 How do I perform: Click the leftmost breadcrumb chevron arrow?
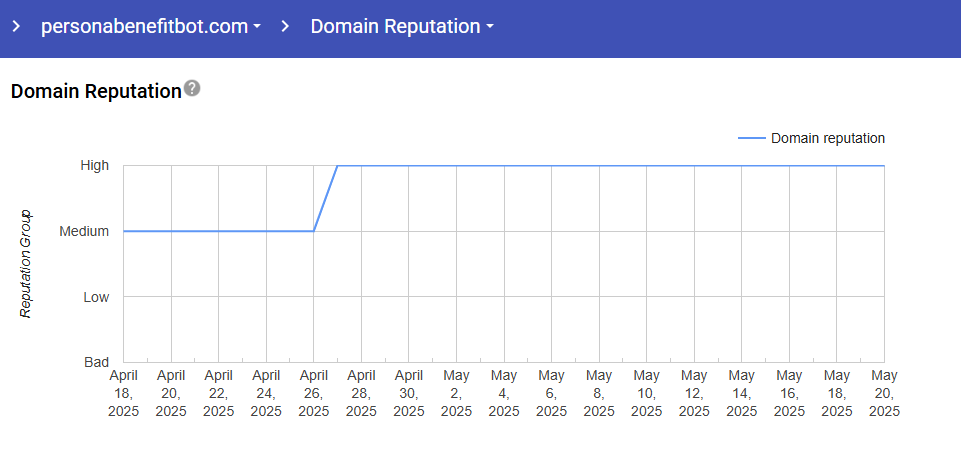point(16,27)
